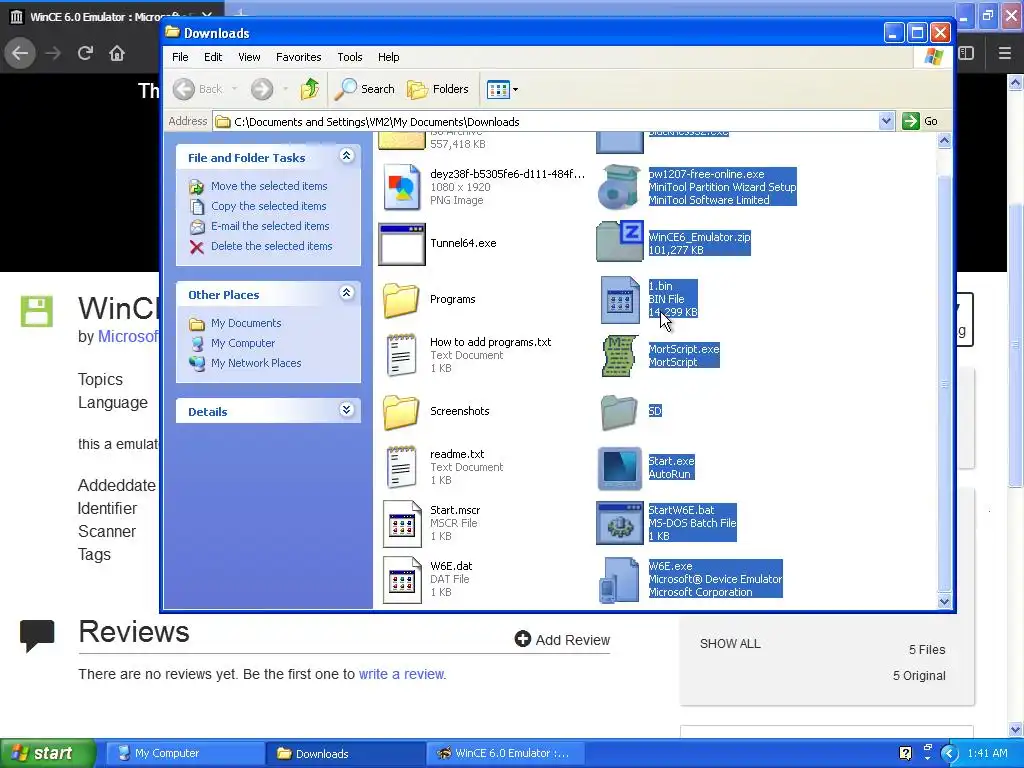This screenshot has width=1024, height=768.
Task: Select the Start.mscr file icon
Action: (402, 523)
